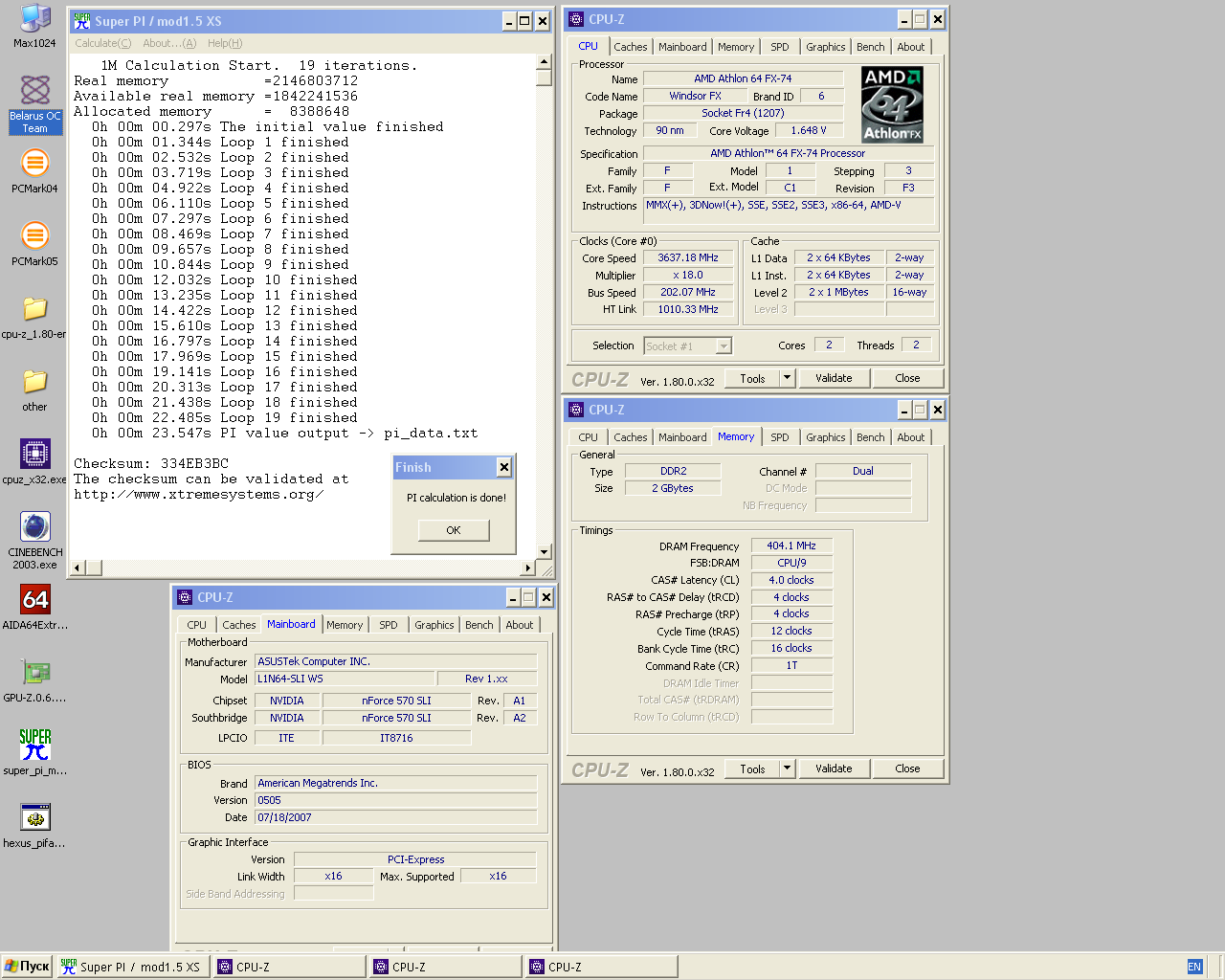Image resolution: width=1225 pixels, height=980 pixels.
Task: Click the BIOS Version 0505 field
Action: pos(396,800)
